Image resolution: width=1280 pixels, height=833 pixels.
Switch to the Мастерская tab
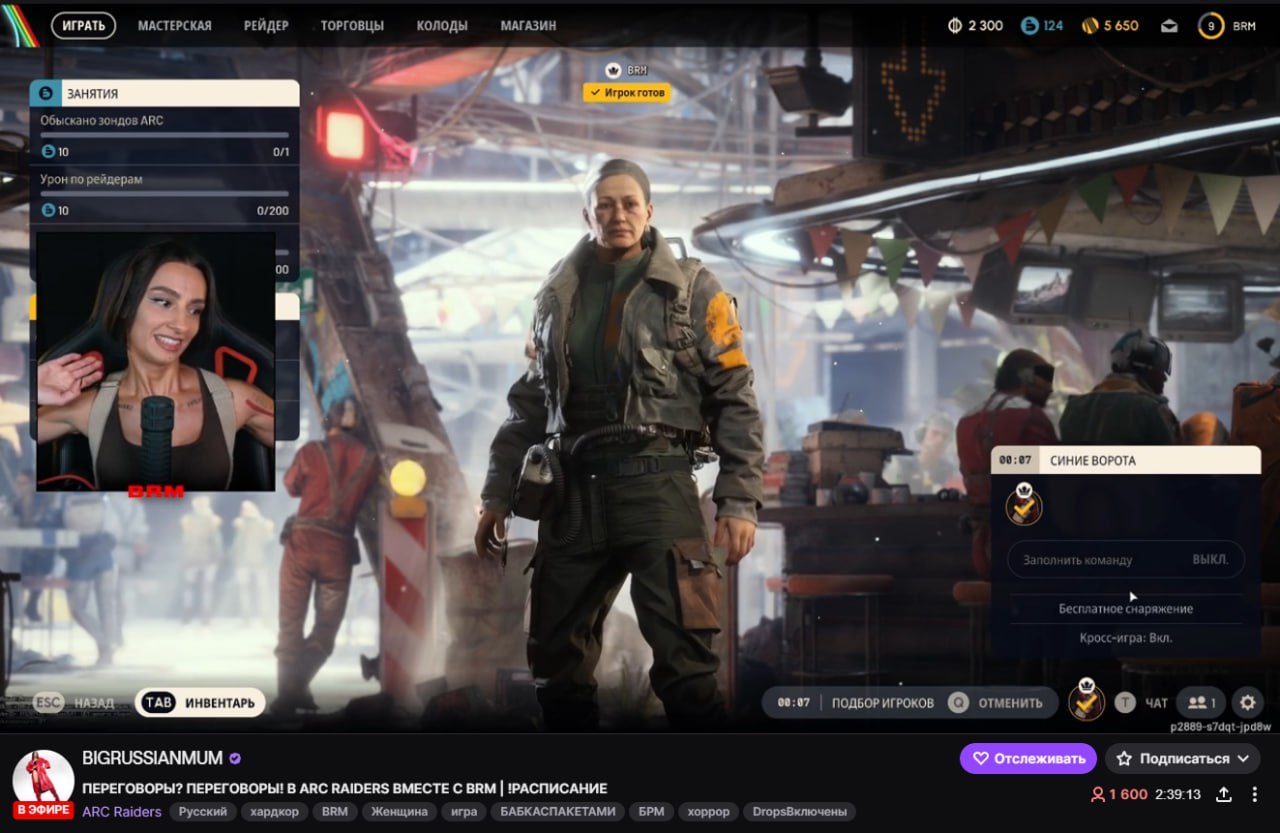(x=174, y=26)
